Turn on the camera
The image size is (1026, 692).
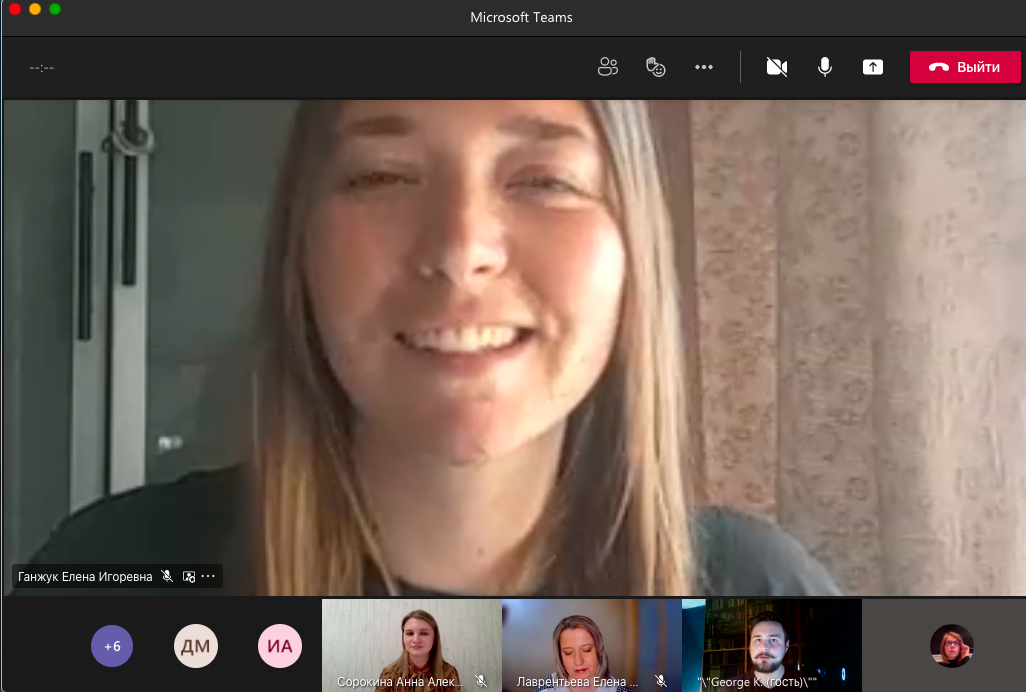pos(776,67)
